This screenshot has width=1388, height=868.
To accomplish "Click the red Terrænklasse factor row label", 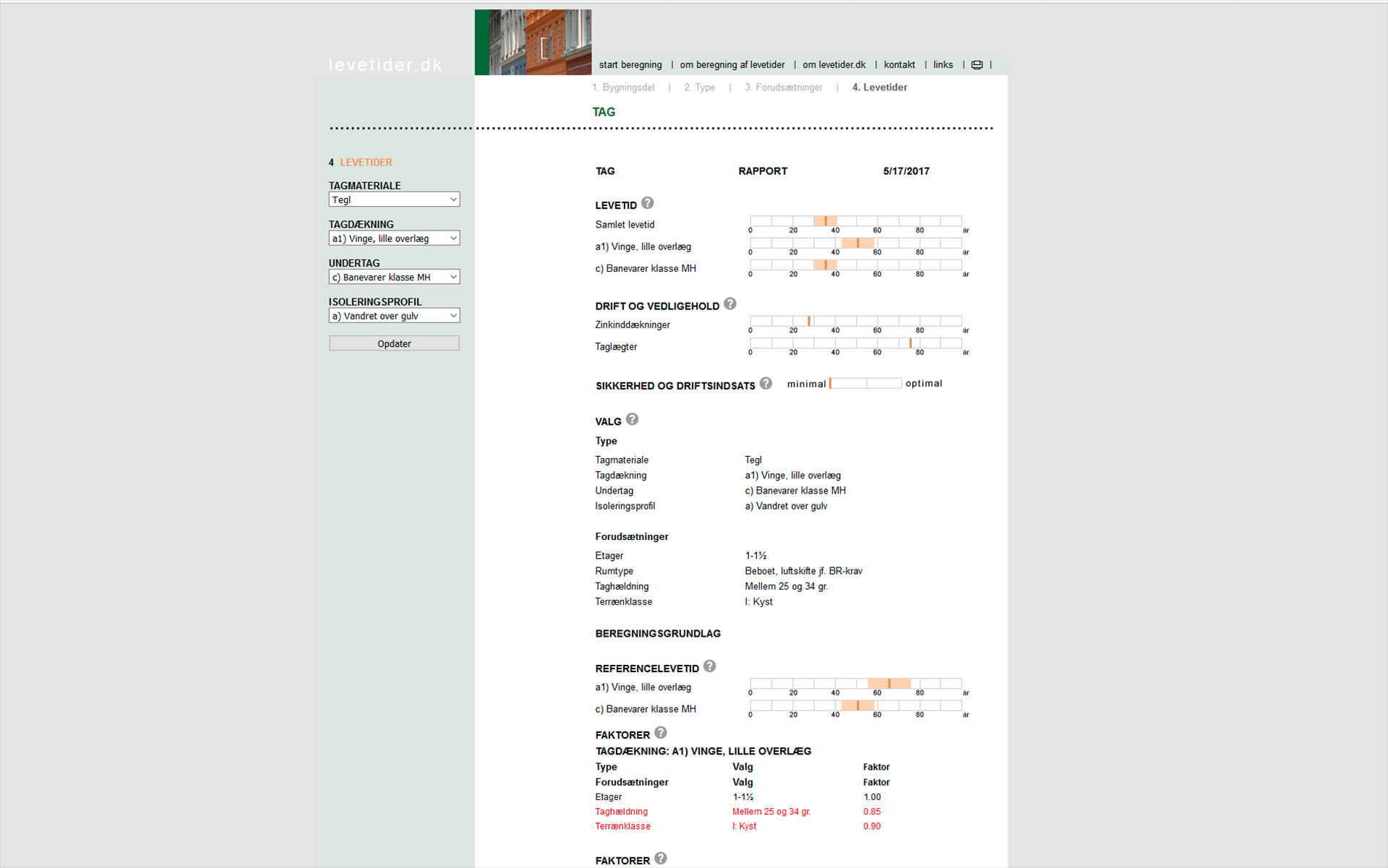I will coord(623,826).
